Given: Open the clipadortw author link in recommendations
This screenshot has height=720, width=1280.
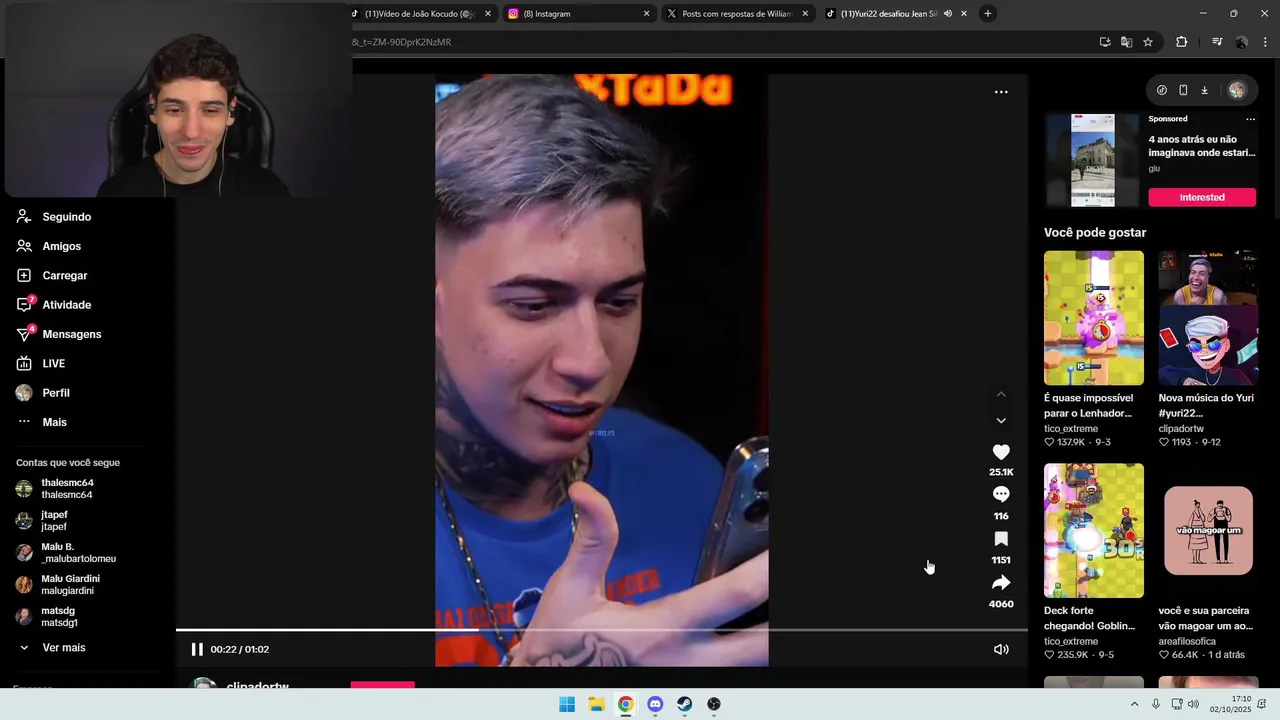Looking at the screenshot, I should (1181, 429).
